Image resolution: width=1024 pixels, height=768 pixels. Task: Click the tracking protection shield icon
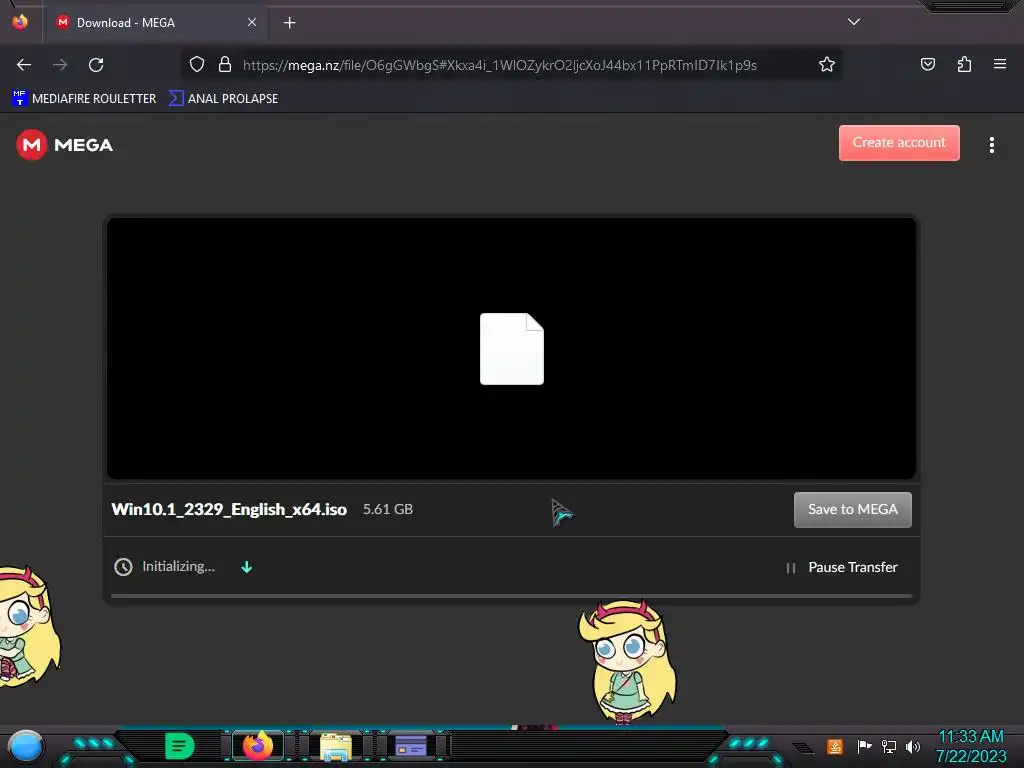tap(197, 65)
